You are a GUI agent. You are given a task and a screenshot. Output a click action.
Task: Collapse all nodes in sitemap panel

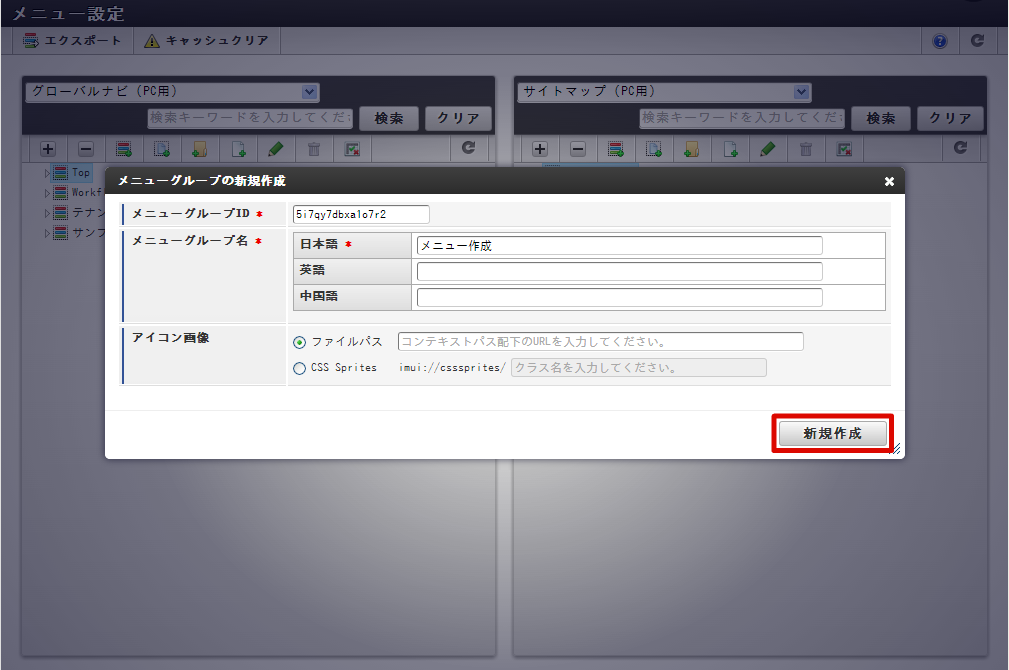pyautogui.click(x=578, y=149)
